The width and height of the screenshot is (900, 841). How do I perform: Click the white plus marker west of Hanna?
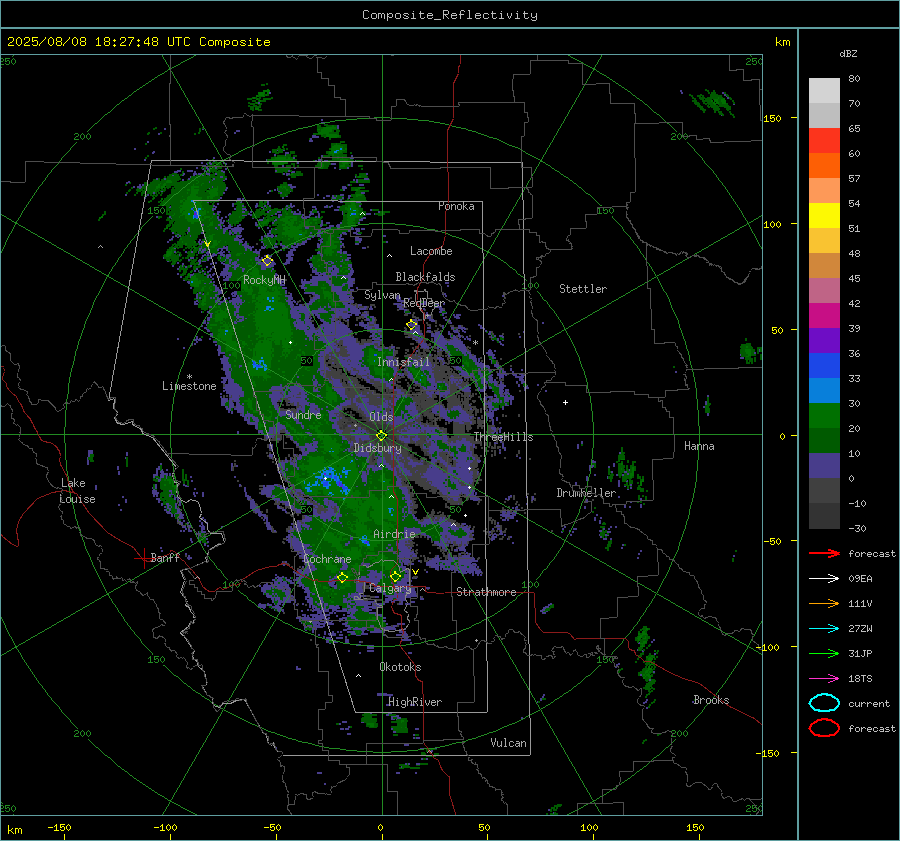click(565, 402)
